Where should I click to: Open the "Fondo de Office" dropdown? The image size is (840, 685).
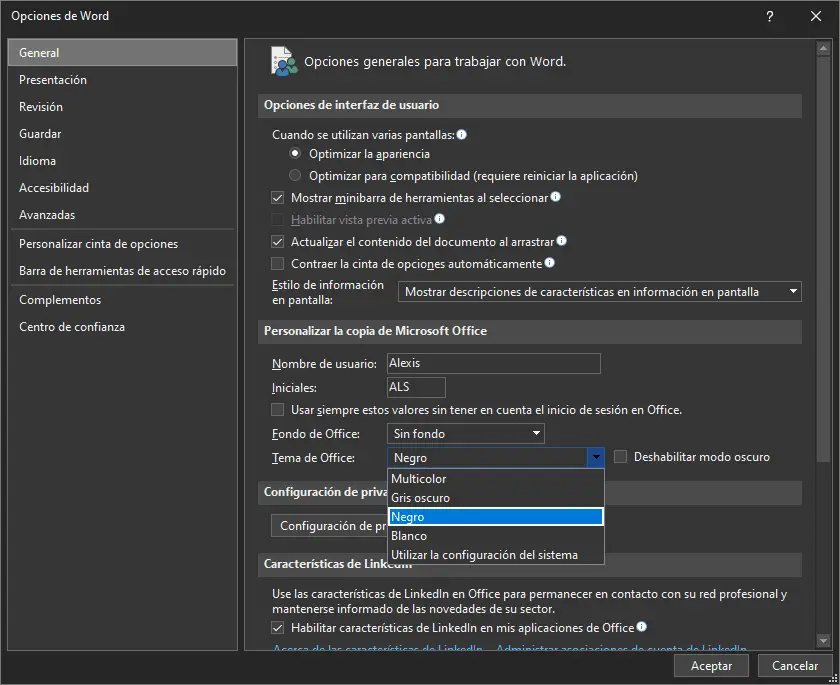click(538, 433)
